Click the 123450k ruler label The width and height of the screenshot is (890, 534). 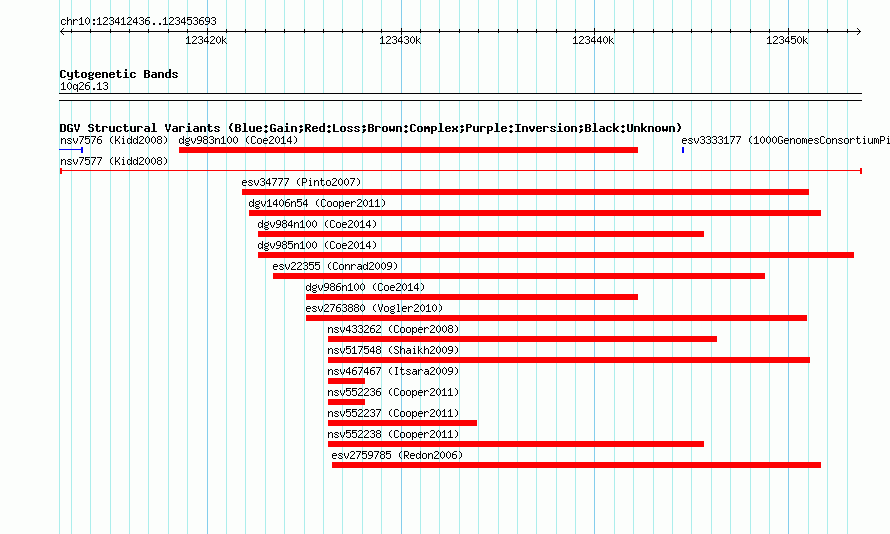(787, 40)
